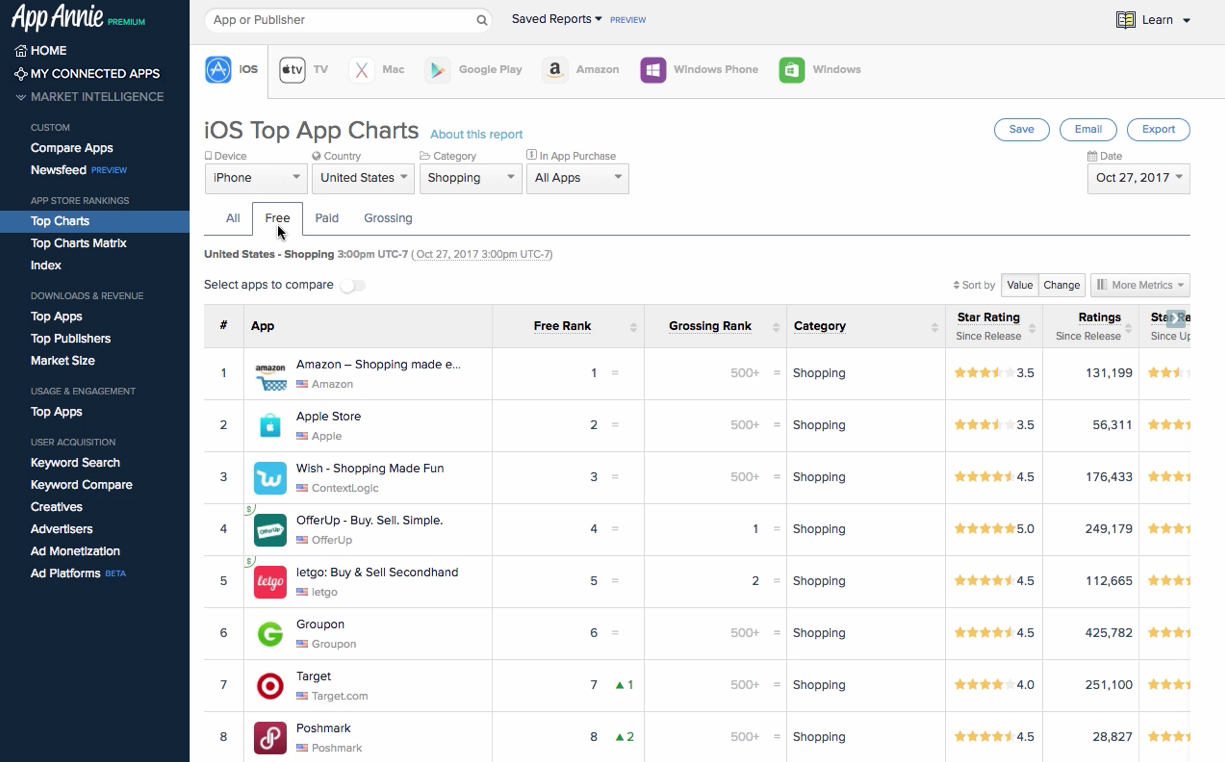Click the Ratings column header

point(1099,317)
